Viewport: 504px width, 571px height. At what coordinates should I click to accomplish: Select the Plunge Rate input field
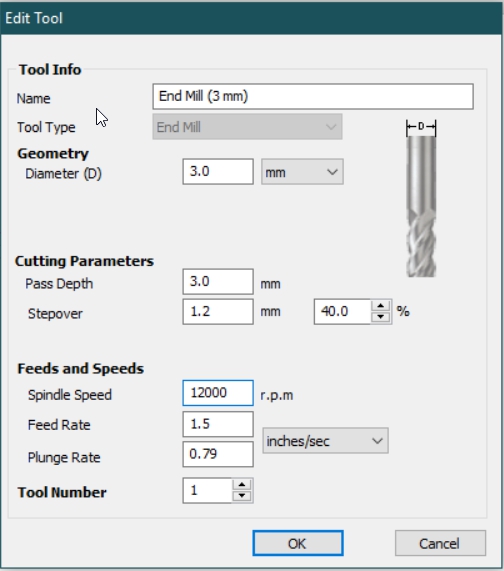pos(218,454)
